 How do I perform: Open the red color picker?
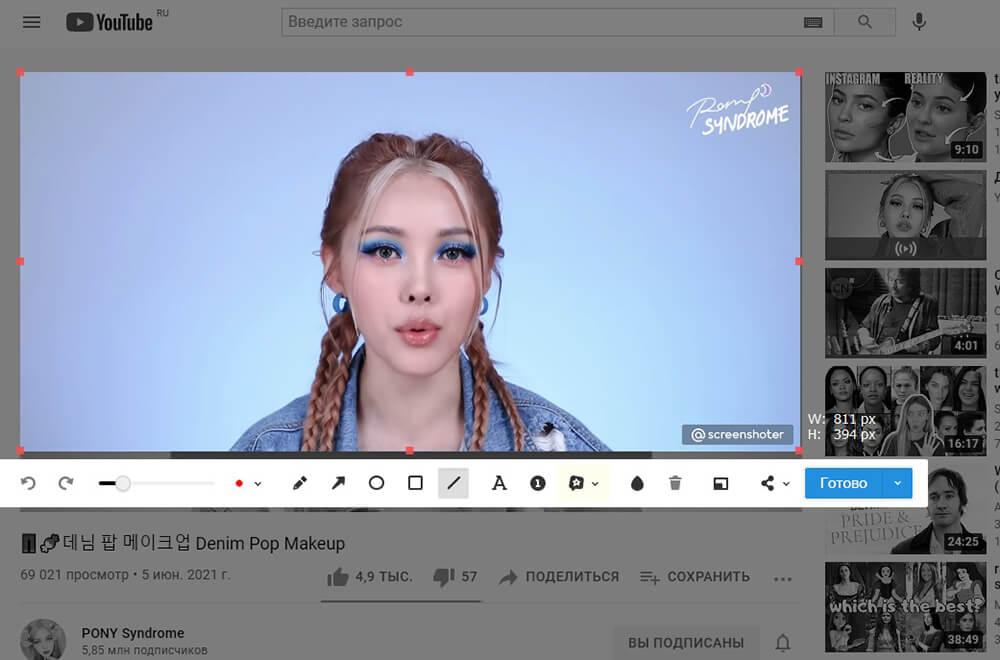point(239,483)
